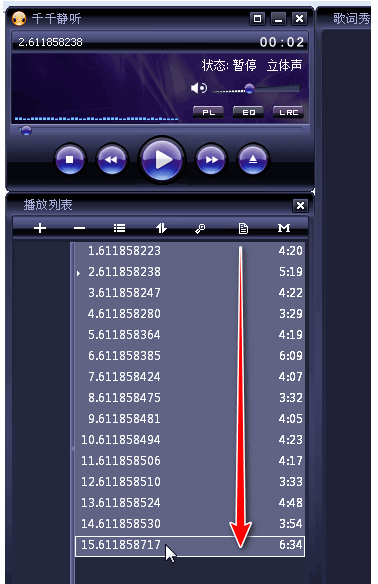Select track 8.611858475
Viewport: 378px width, 584px height.
point(190,398)
